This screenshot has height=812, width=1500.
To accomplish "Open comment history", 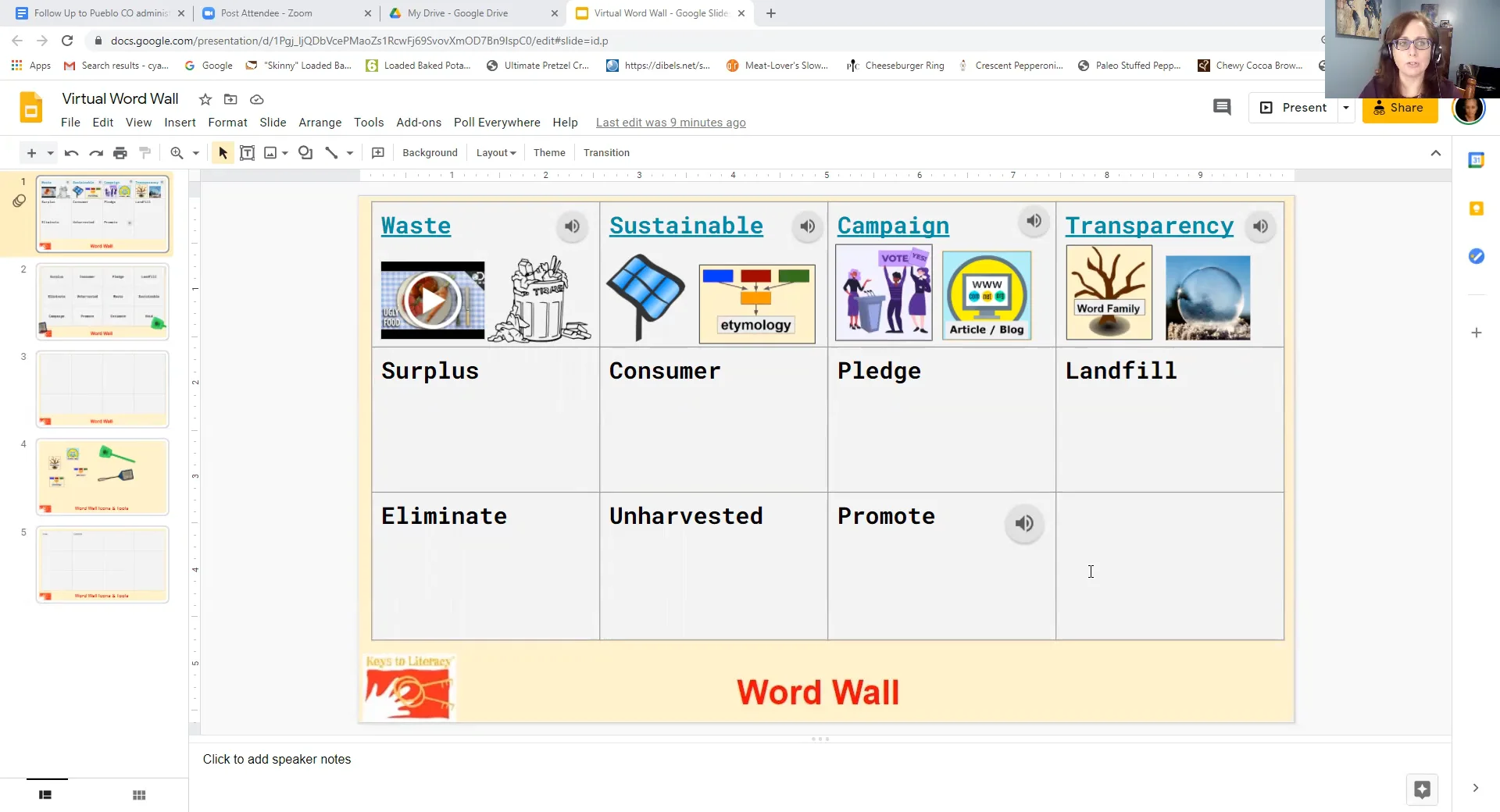I will [x=1222, y=107].
